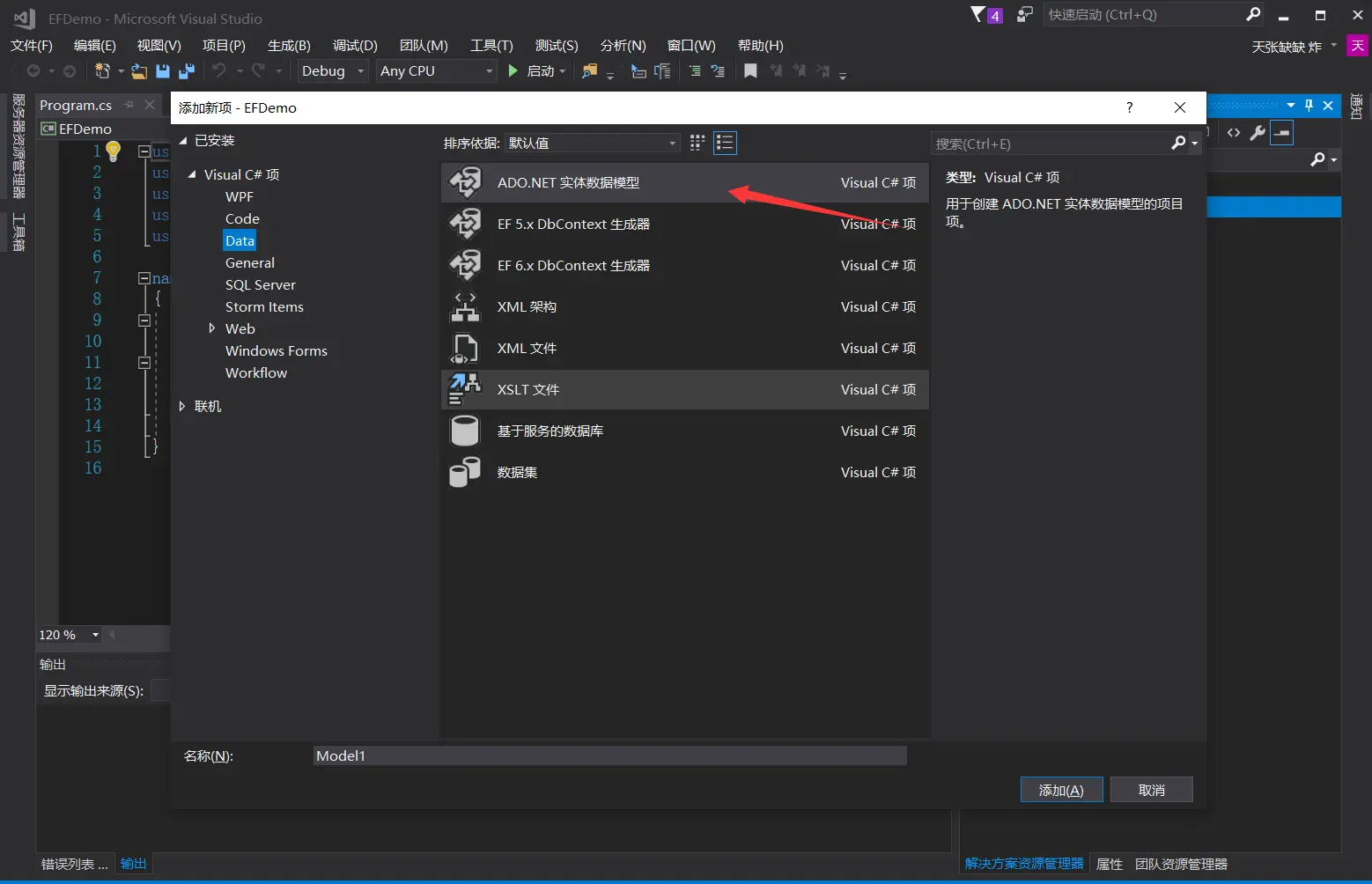Collapse the Visual C# items tree node
The width and height of the screenshot is (1372, 884).
192,174
